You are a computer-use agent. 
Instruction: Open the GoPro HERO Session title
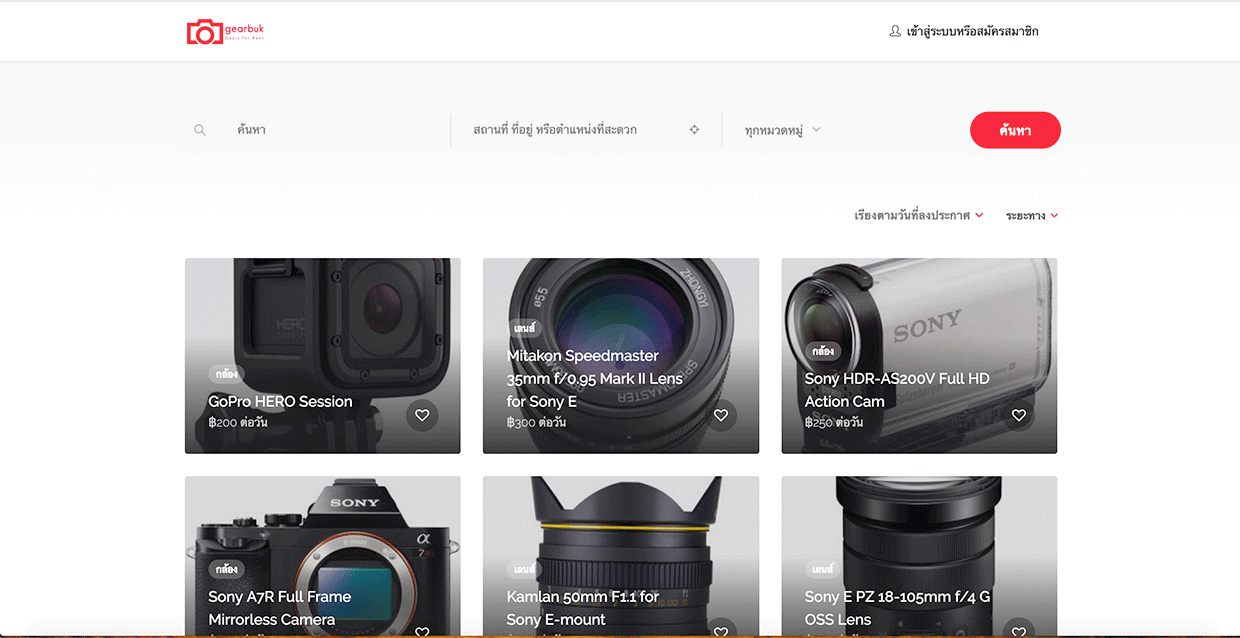click(x=280, y=401)
